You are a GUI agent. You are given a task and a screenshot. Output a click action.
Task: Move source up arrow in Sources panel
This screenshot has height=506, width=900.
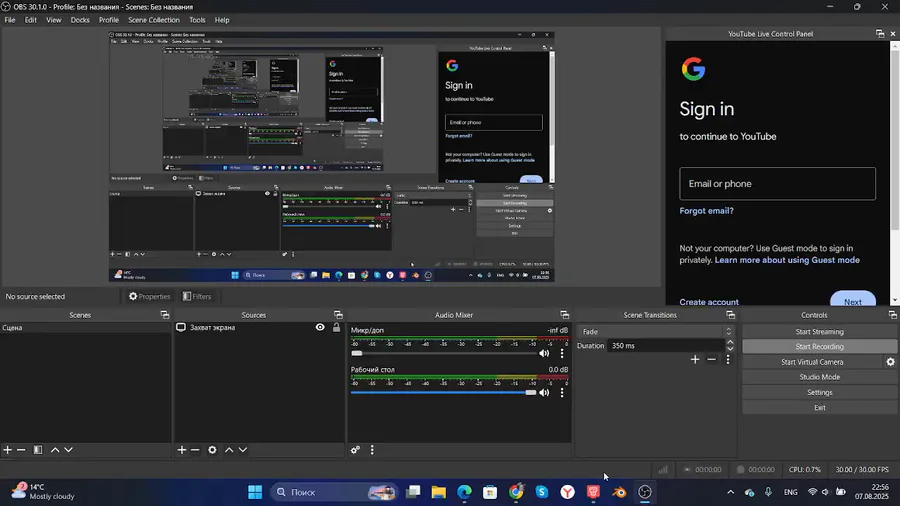(229, 450)
